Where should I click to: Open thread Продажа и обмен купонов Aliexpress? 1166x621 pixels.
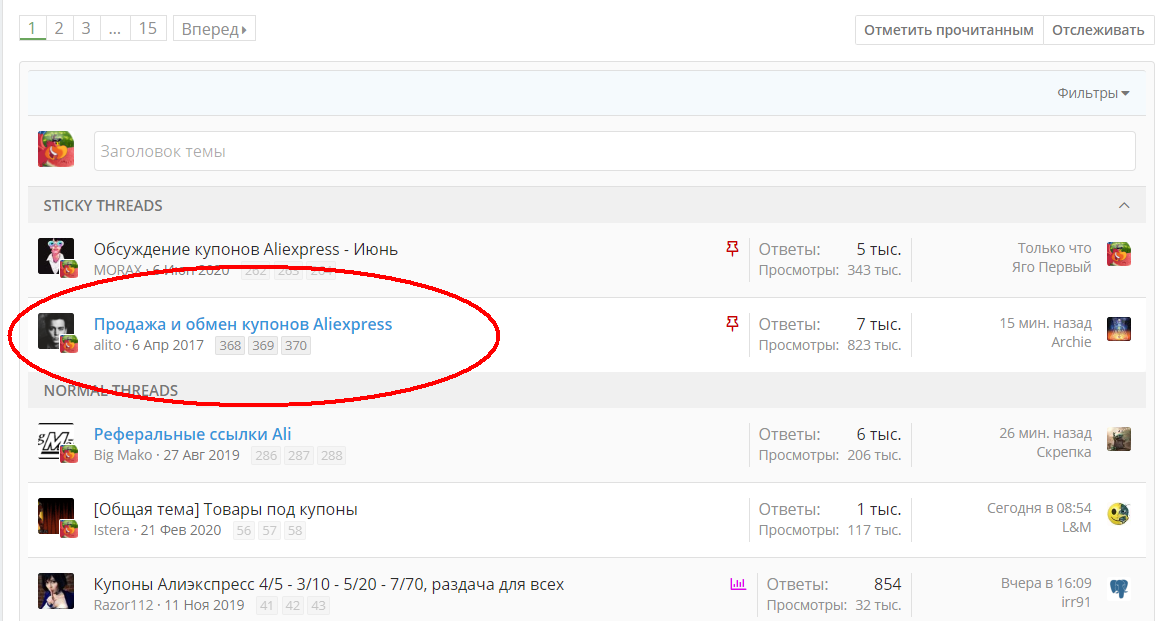point(242,324)
